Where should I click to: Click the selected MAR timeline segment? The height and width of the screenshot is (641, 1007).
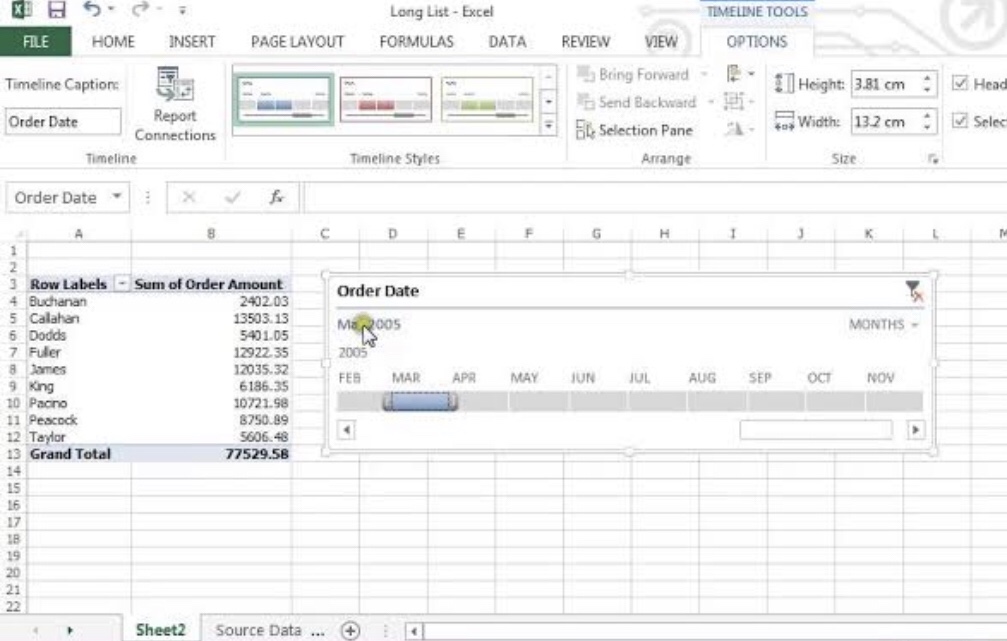click(419, 401)
